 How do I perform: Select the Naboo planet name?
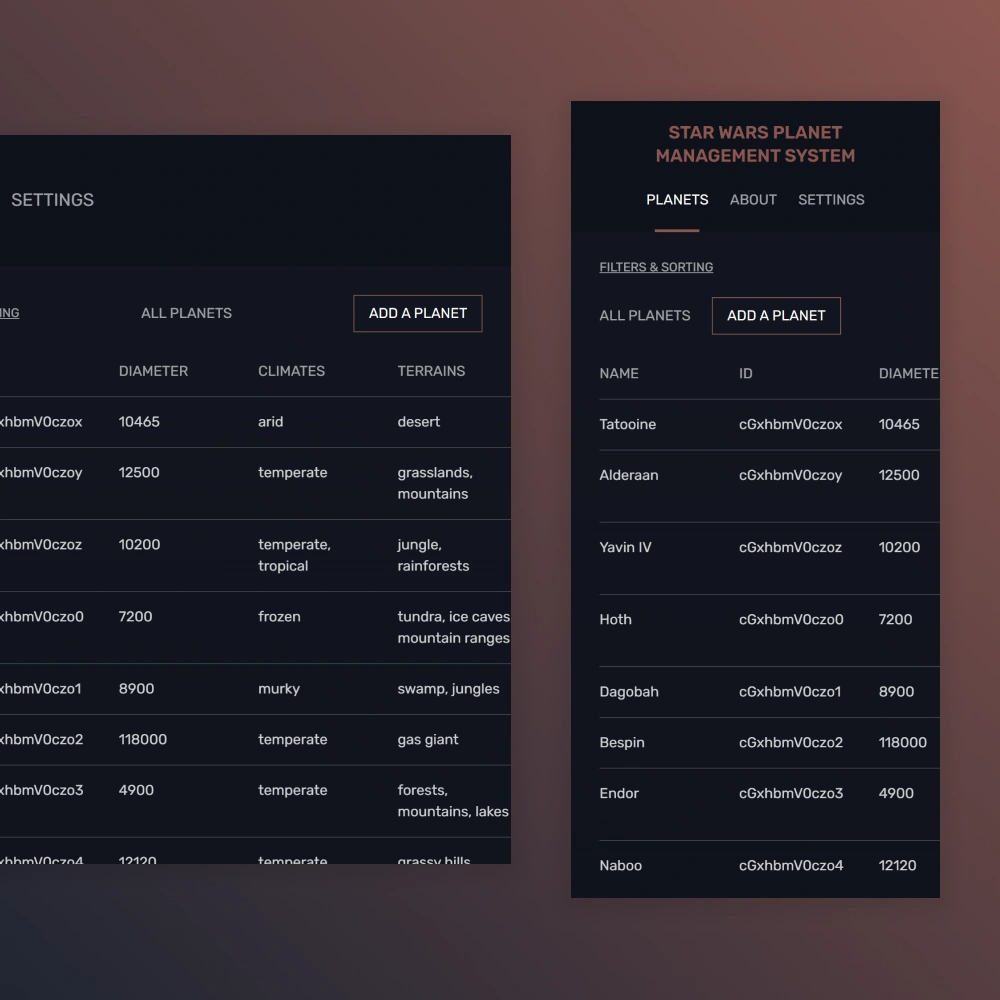click(621, 865)
